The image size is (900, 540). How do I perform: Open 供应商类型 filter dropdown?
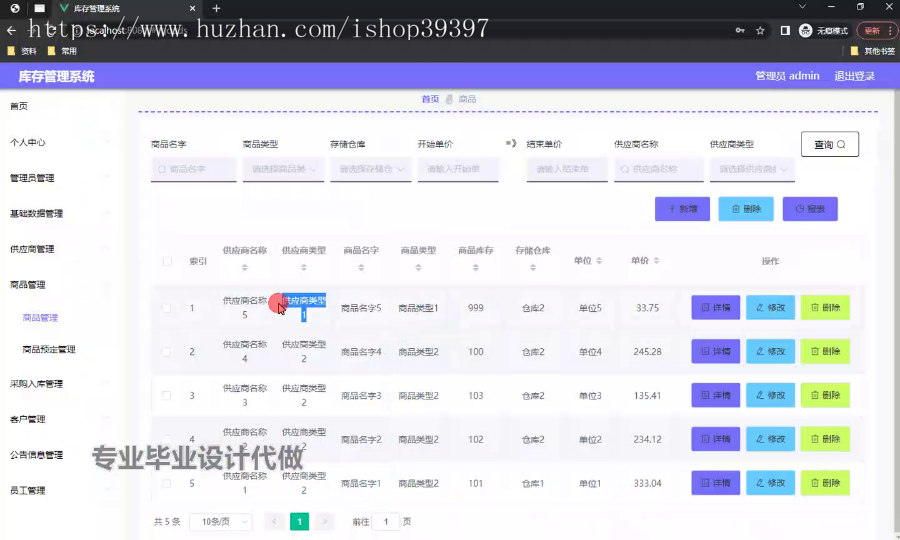[752, 169]
